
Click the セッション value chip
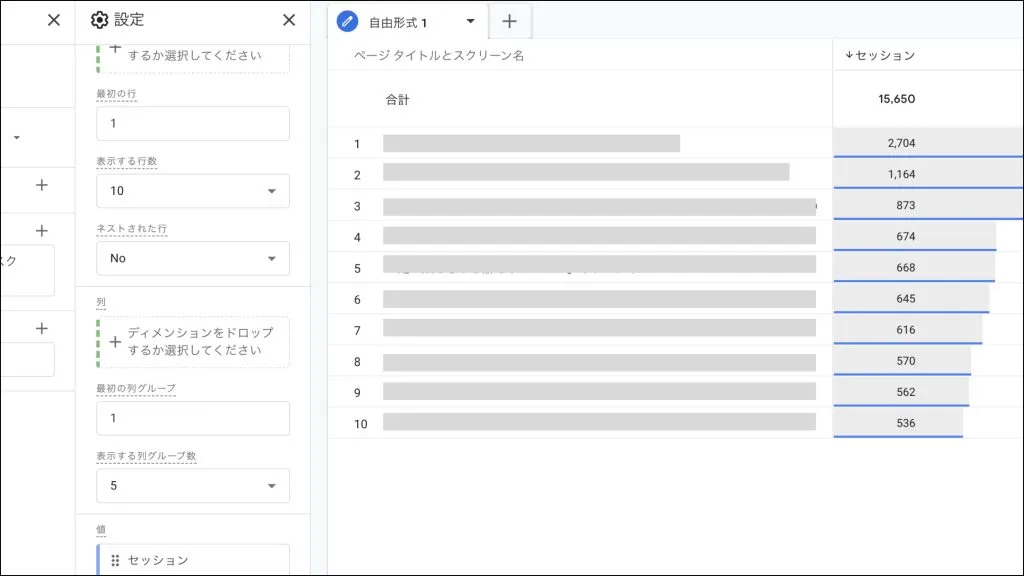193,560
